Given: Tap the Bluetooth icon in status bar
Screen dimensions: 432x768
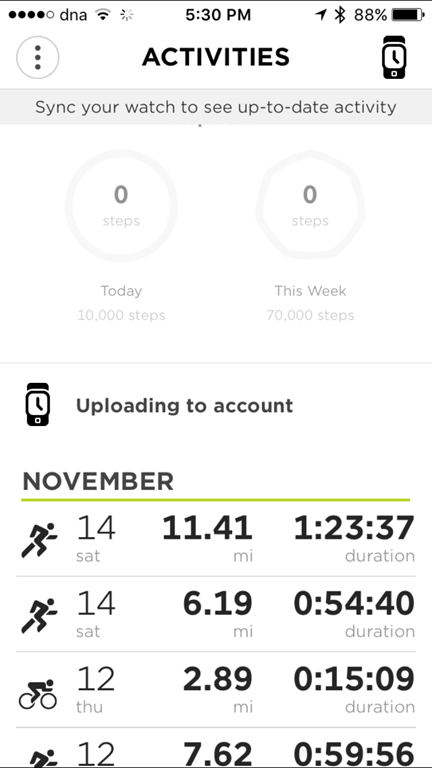Looking at the screenshot, I should [339, 15].
